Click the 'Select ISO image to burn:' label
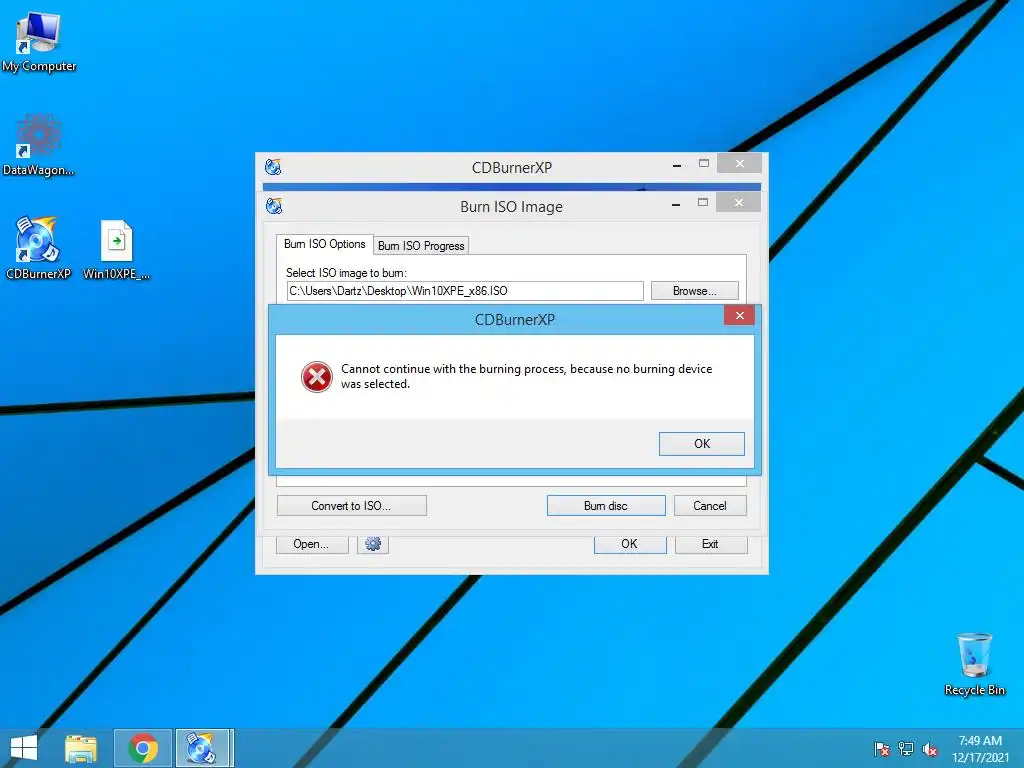This screenshot has height=768, width=1024. point(346,273)
